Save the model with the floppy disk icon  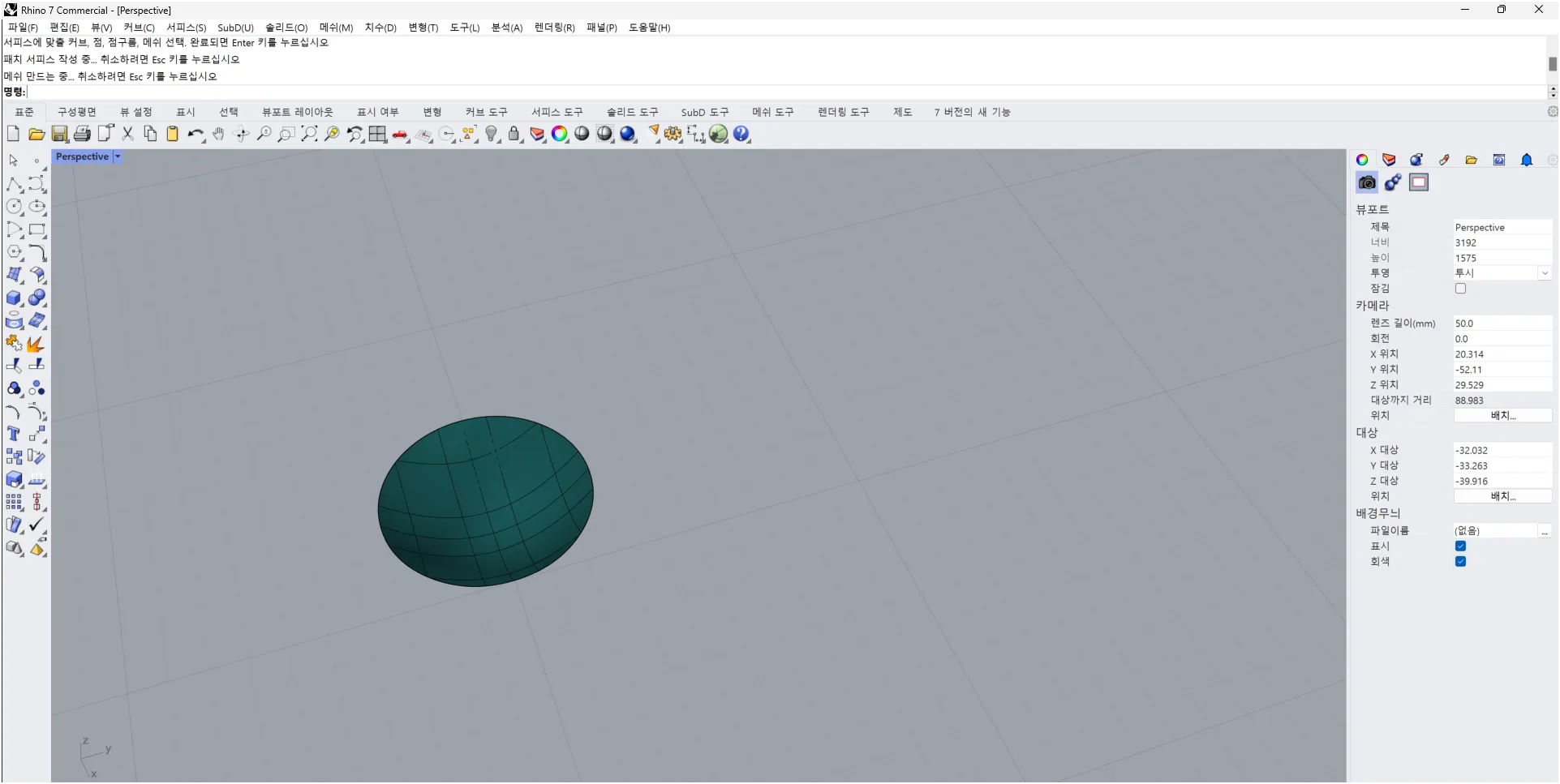[59, 134]
